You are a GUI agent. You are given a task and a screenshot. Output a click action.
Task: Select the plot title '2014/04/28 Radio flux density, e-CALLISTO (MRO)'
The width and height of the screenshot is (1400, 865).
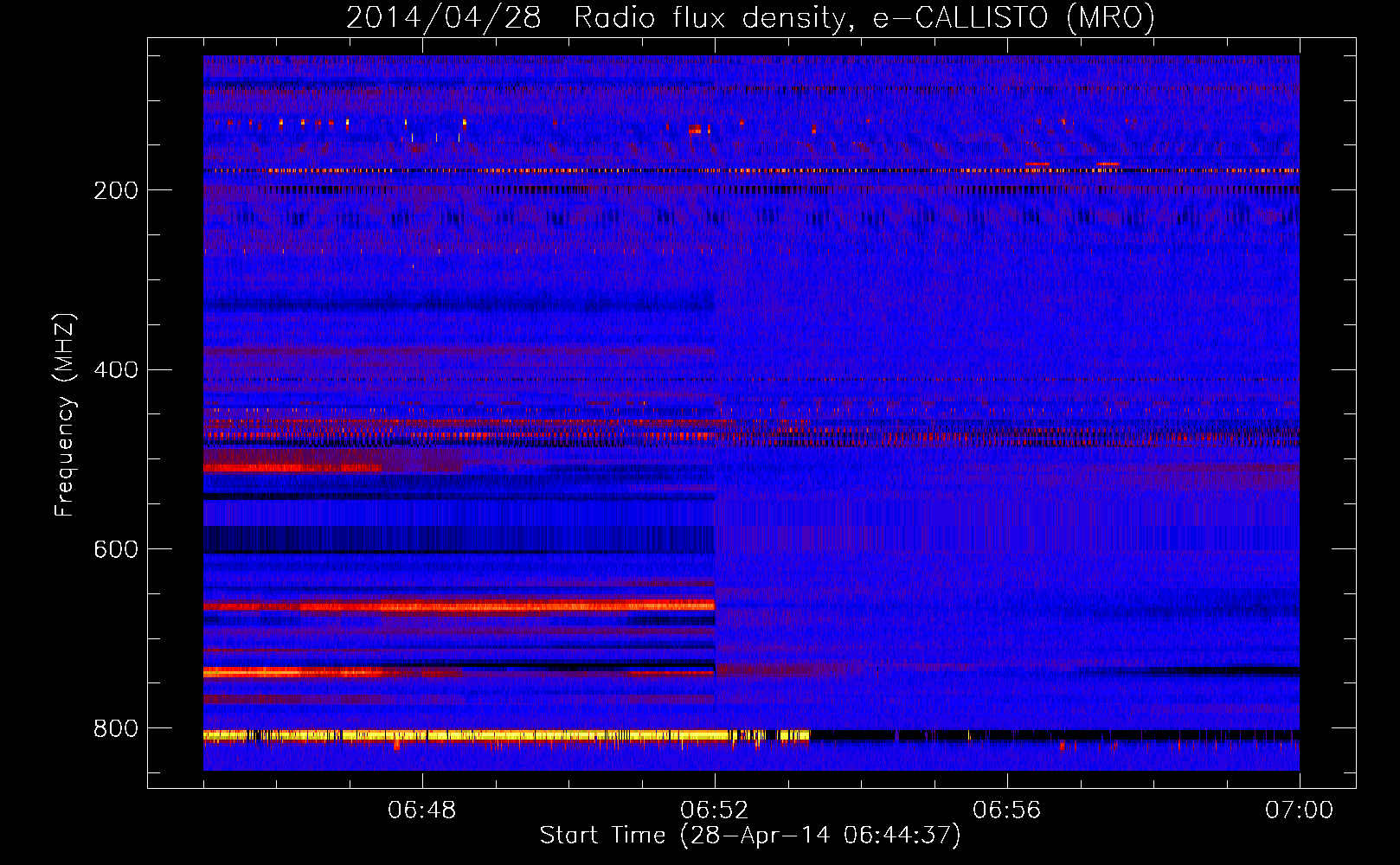(750, 17)
